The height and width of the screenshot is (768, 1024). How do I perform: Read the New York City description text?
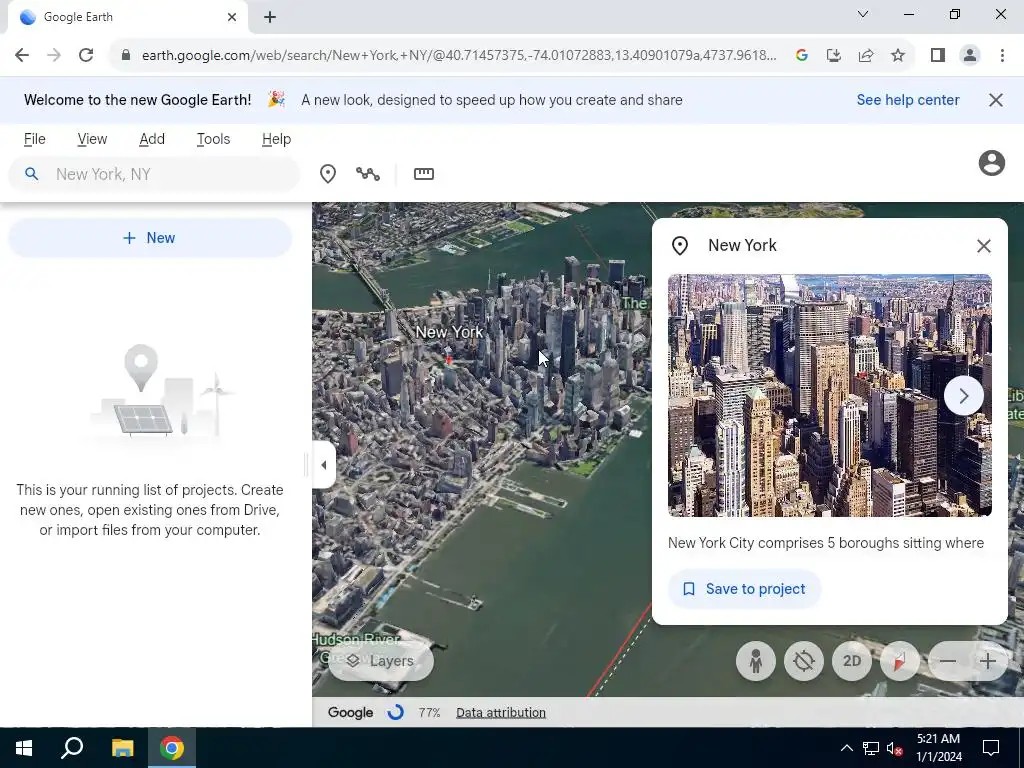[825, 543]
